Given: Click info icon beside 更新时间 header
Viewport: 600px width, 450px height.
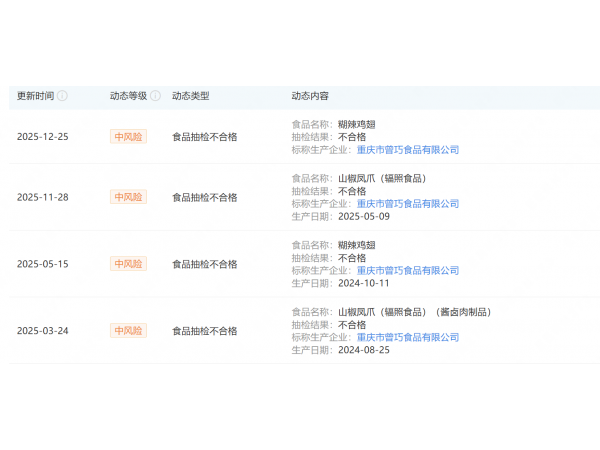Looking at the screenshot, I should tap(63, 96).
